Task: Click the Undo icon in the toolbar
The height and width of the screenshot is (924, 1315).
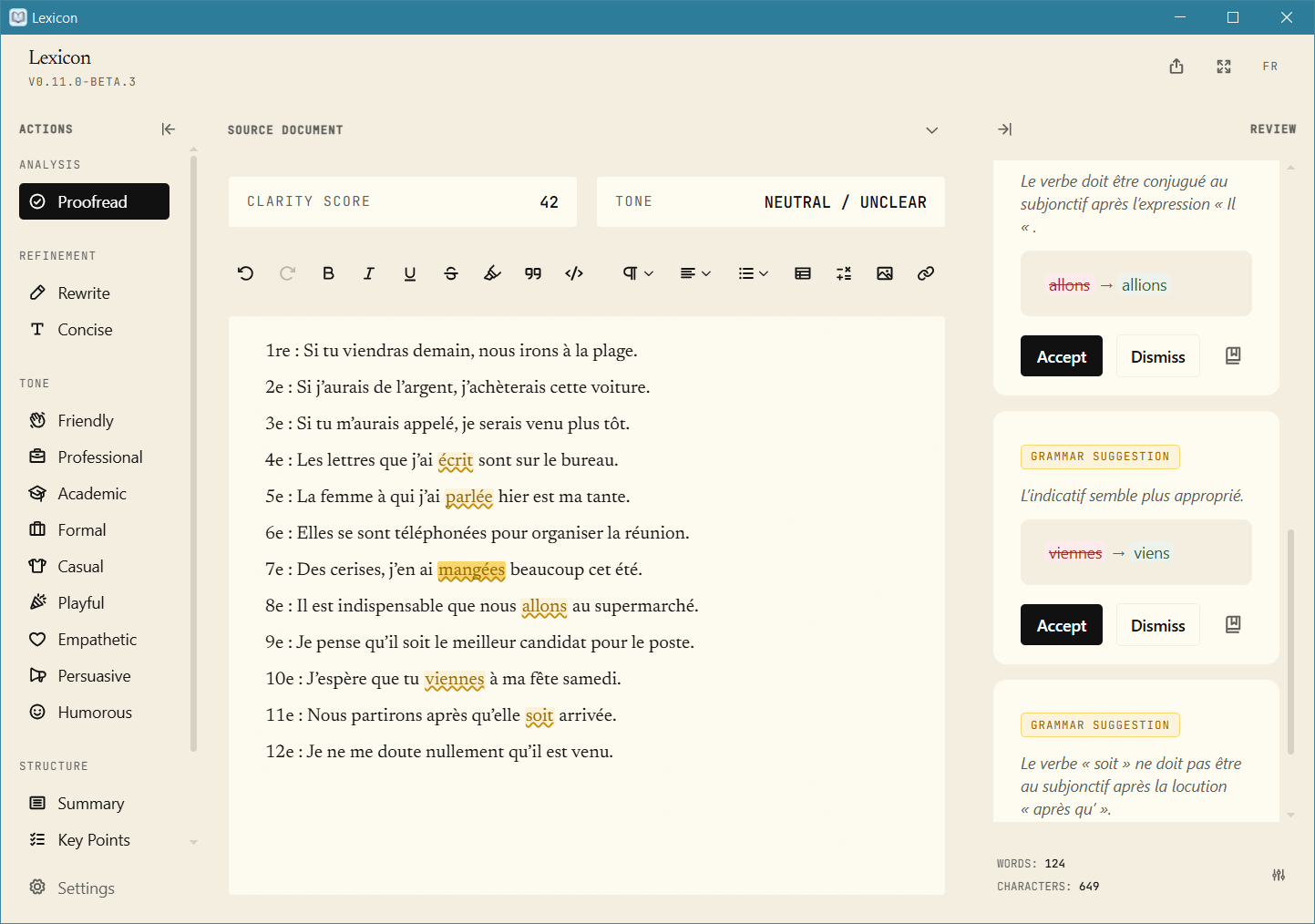Action: coord(245,273)
